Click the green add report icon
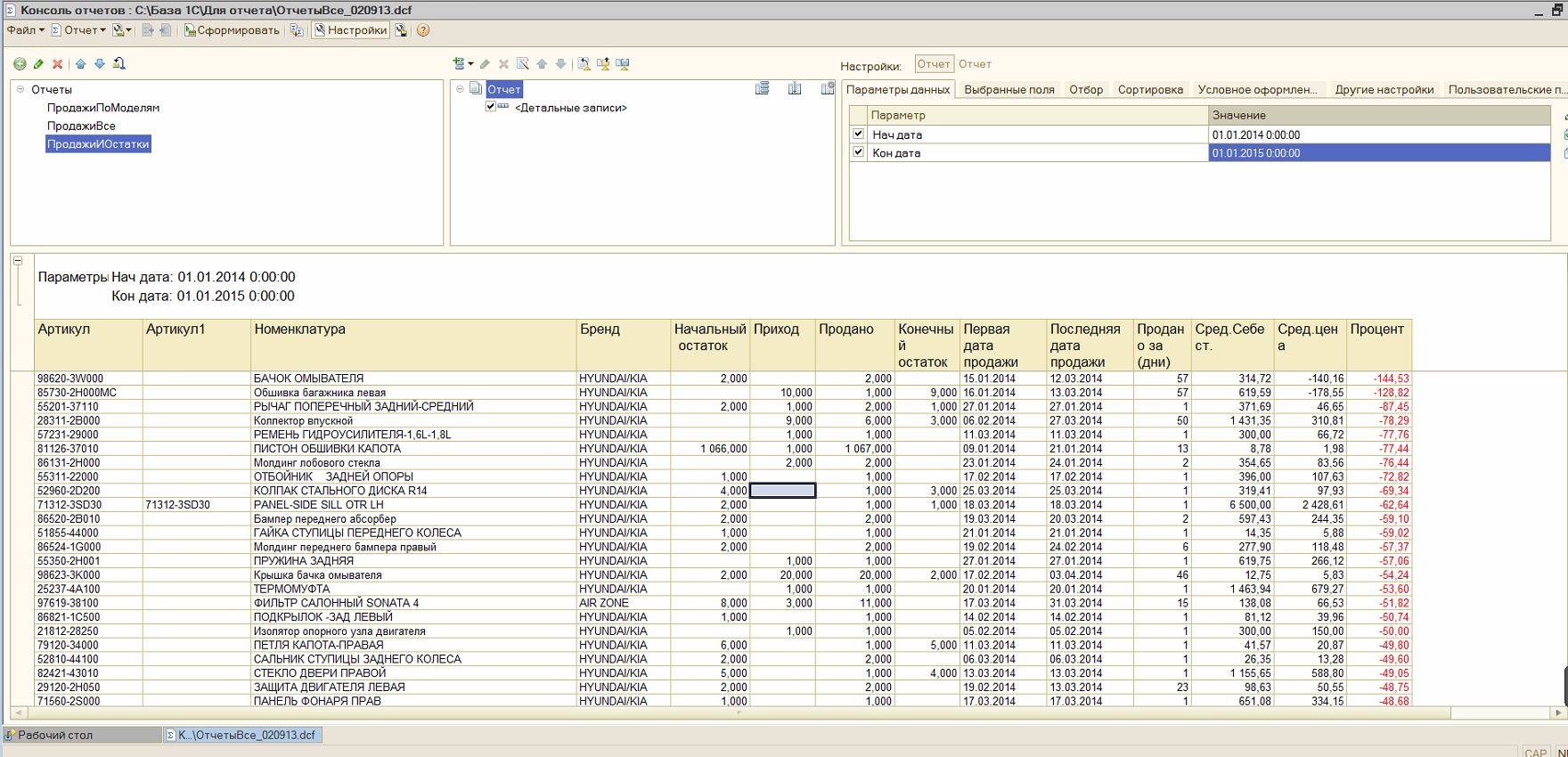 pyautogui.click(x=20, y=64)
